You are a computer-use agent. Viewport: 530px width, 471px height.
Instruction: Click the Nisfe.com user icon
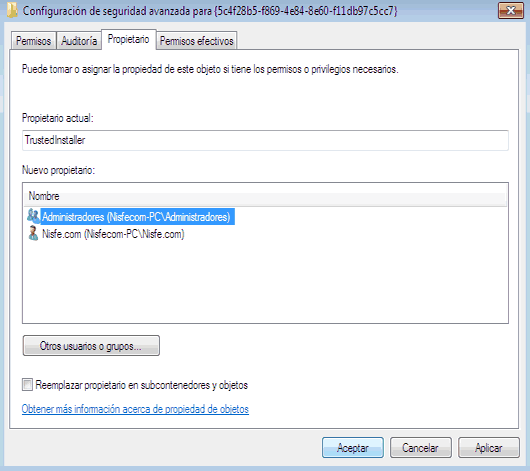[x=33, y=234]
